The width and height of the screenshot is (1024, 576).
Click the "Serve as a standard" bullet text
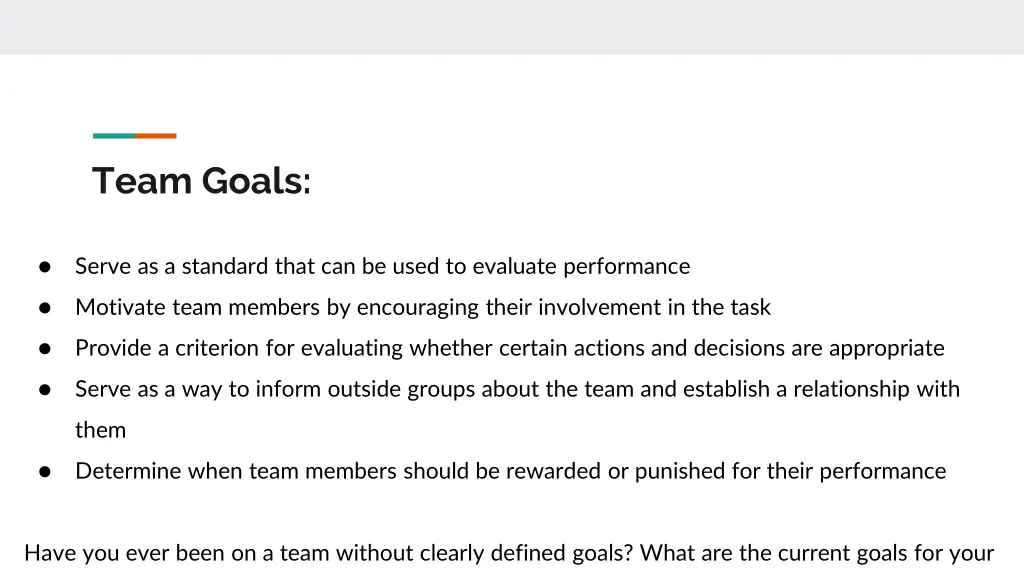coord(382,266)
